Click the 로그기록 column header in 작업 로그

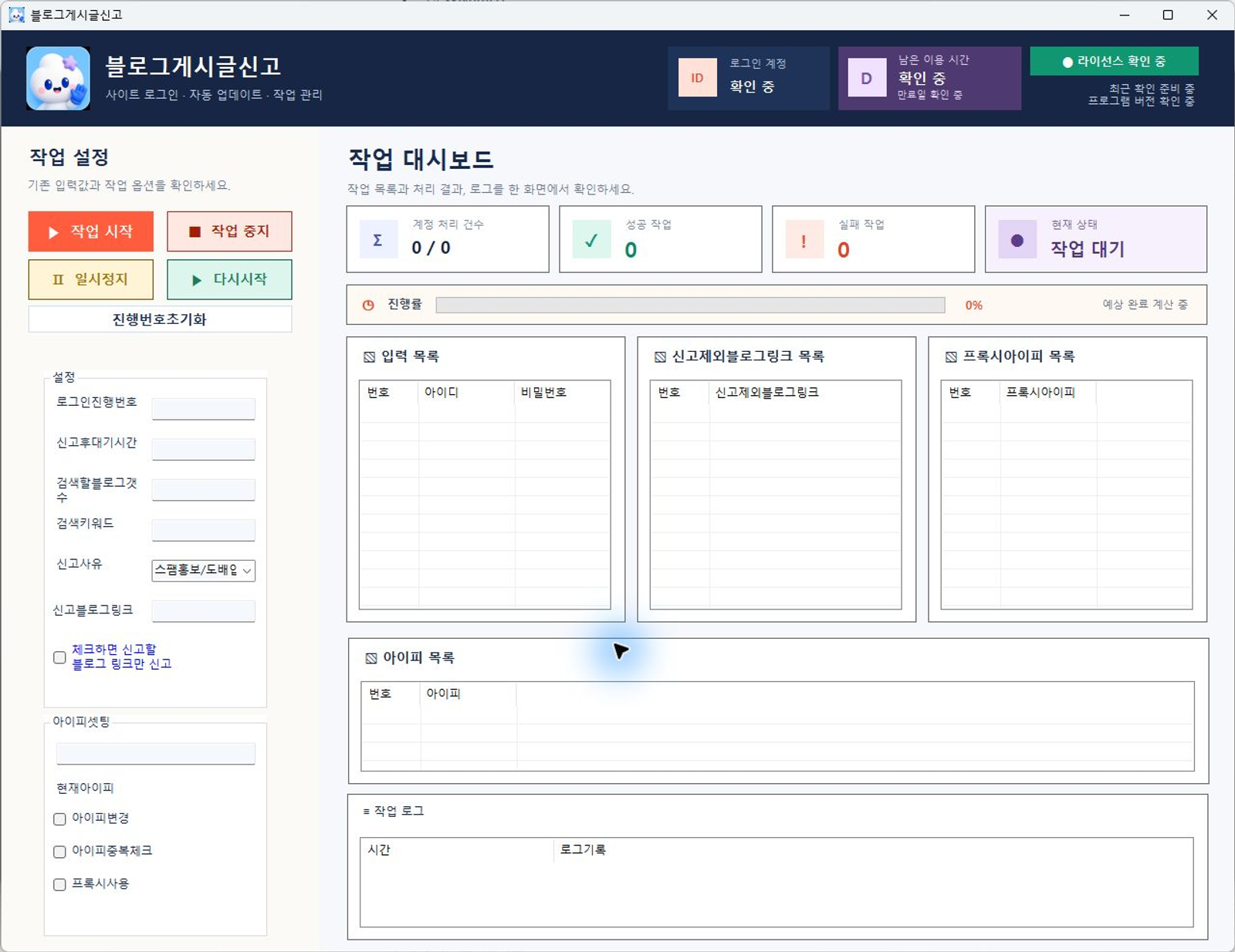coord(873,850)
